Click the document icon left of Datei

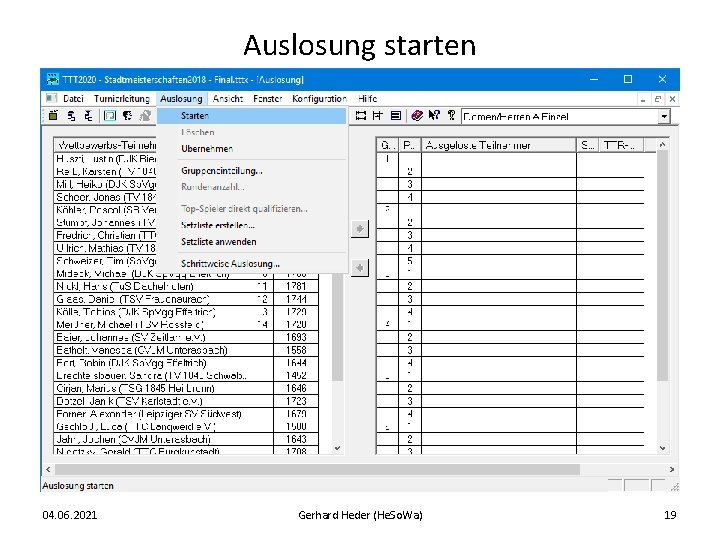pos(51,98)
